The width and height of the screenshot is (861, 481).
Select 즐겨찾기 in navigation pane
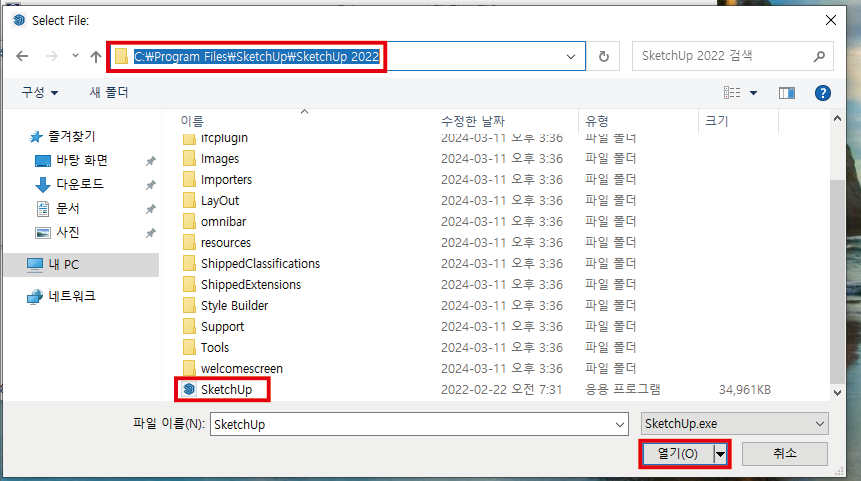point(71,136)
